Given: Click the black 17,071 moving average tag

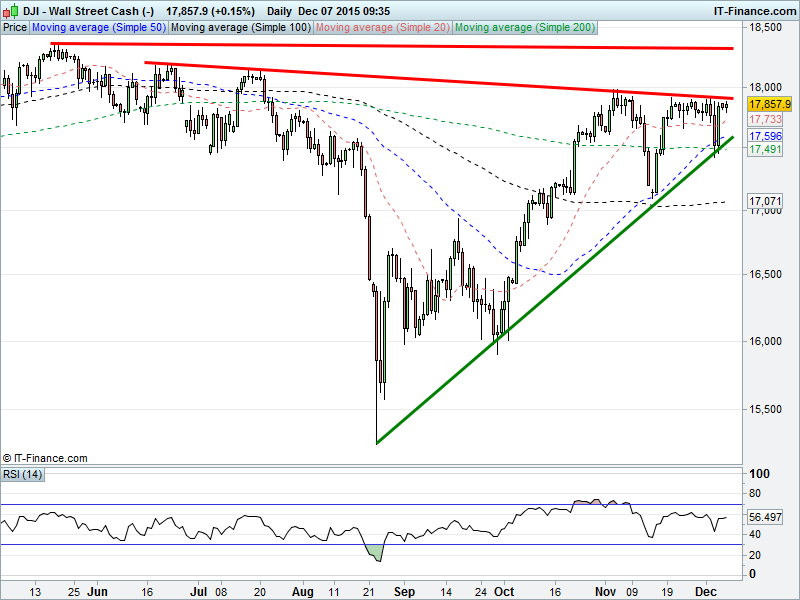Looking at the screenshot, I should (x=766, y=202).
